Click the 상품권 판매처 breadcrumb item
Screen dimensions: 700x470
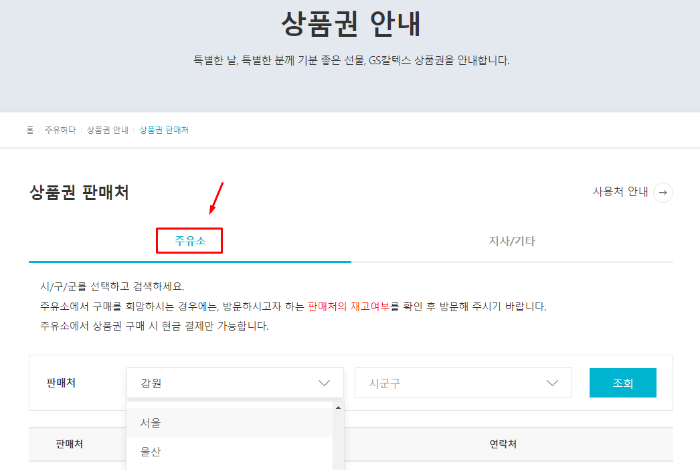click(x=164, y=130)
